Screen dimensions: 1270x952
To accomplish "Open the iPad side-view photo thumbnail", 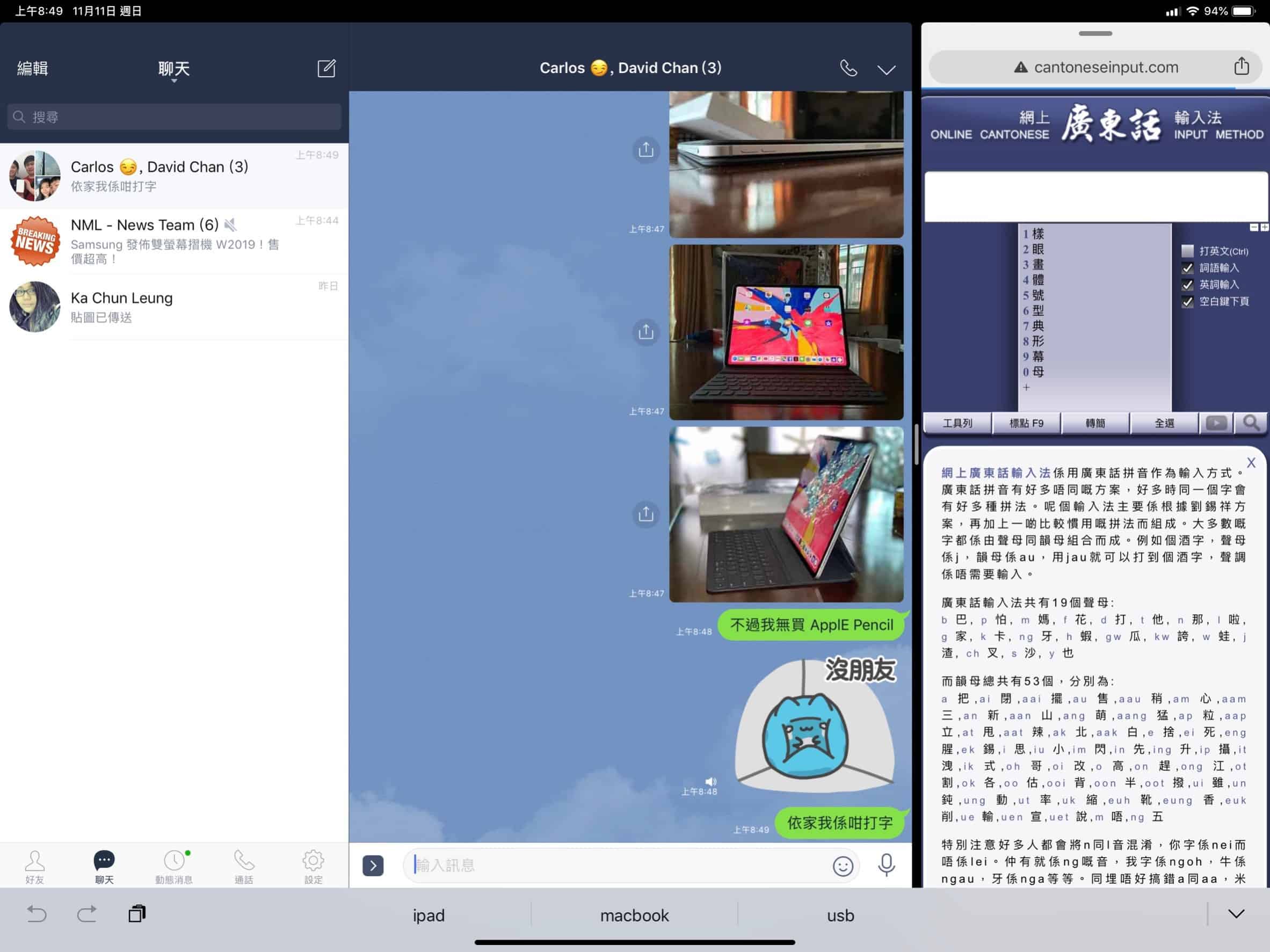I will tap(786, 514).
